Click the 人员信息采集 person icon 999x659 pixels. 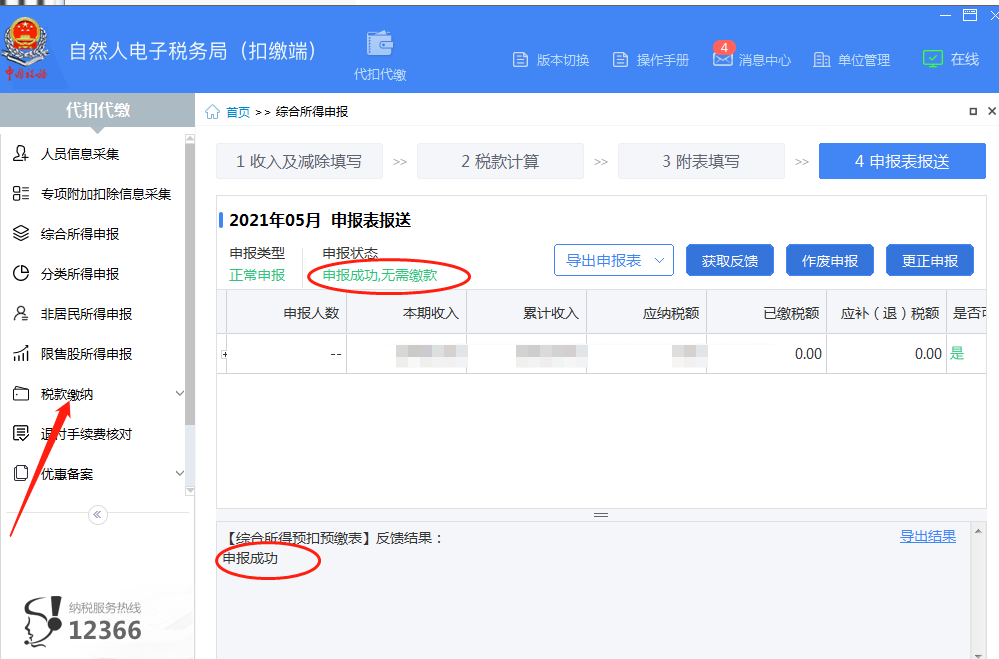point(21,154)
